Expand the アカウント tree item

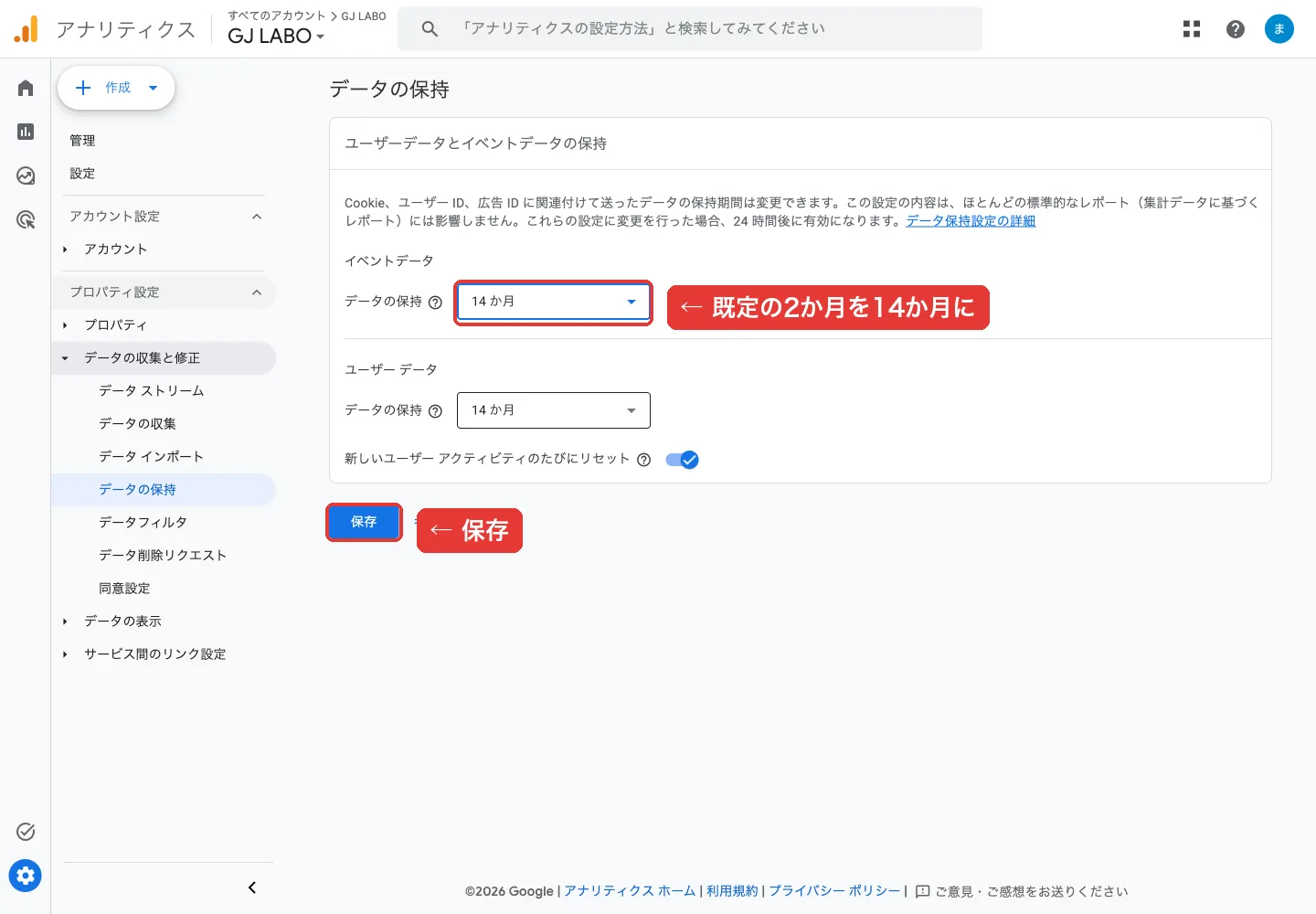(x=65, y=250)
